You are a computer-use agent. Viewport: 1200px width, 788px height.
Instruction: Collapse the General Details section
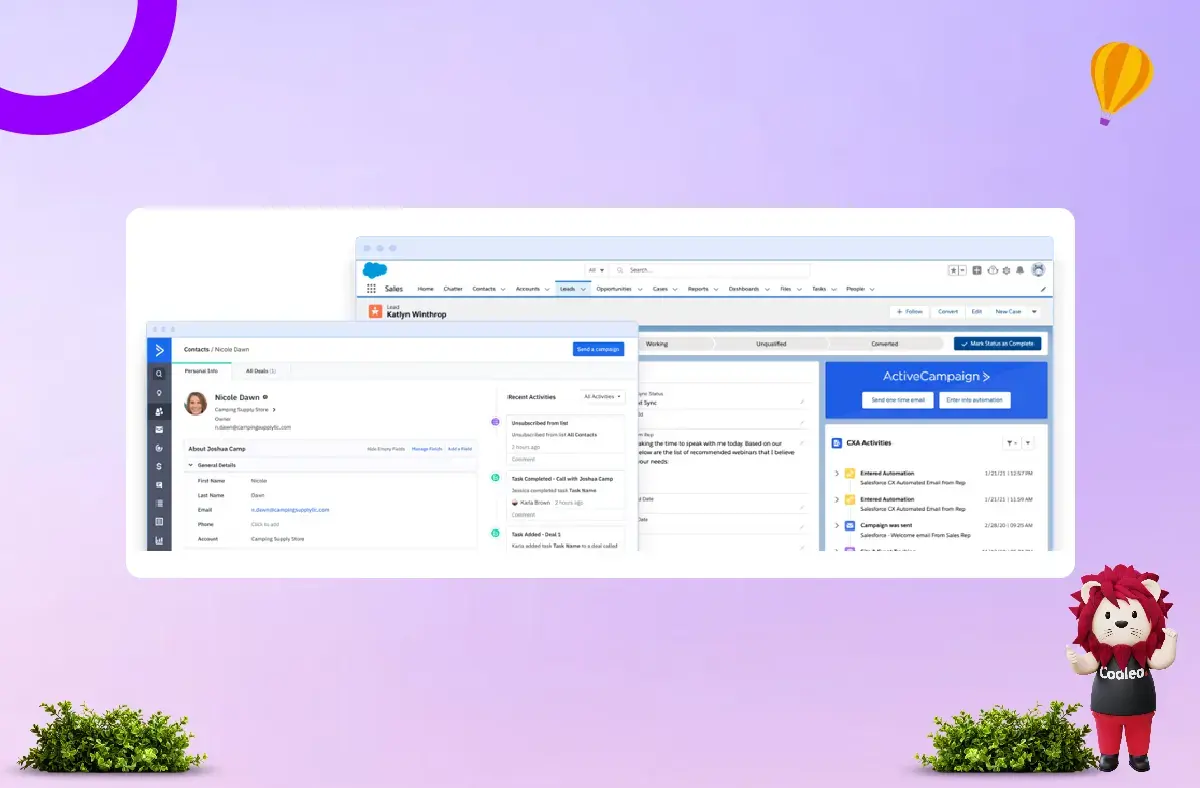pyautogui.click(x=191, y=465)
